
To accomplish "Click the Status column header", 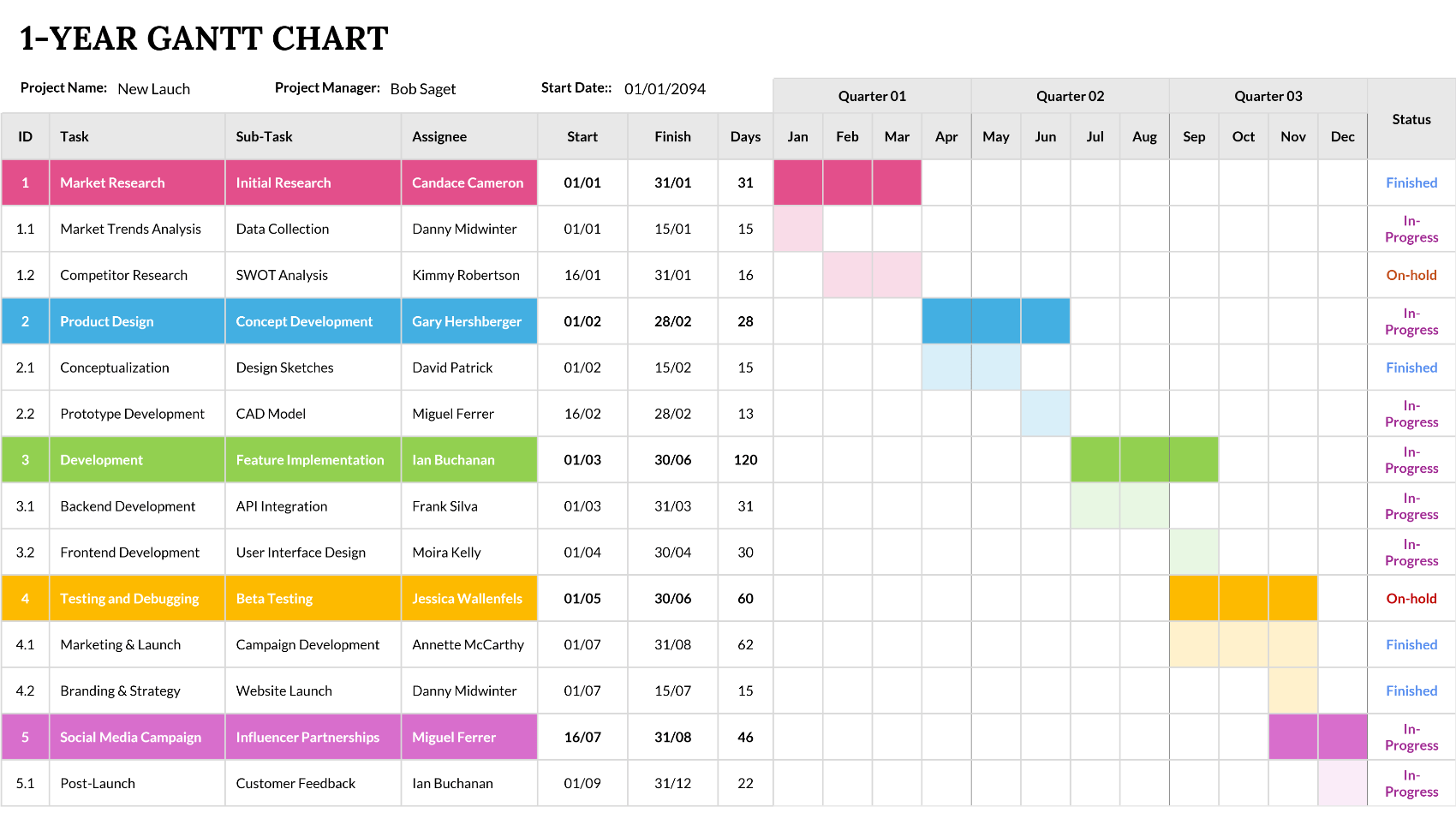I will click(1411, 120).
